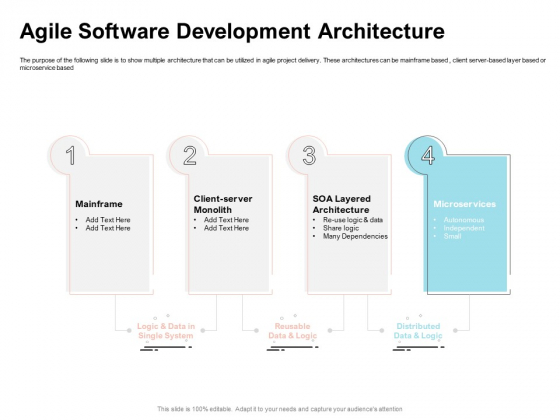Click the 'Autonomous' bullet
This screenshot has width=560, height=420.
click(464, 220)
